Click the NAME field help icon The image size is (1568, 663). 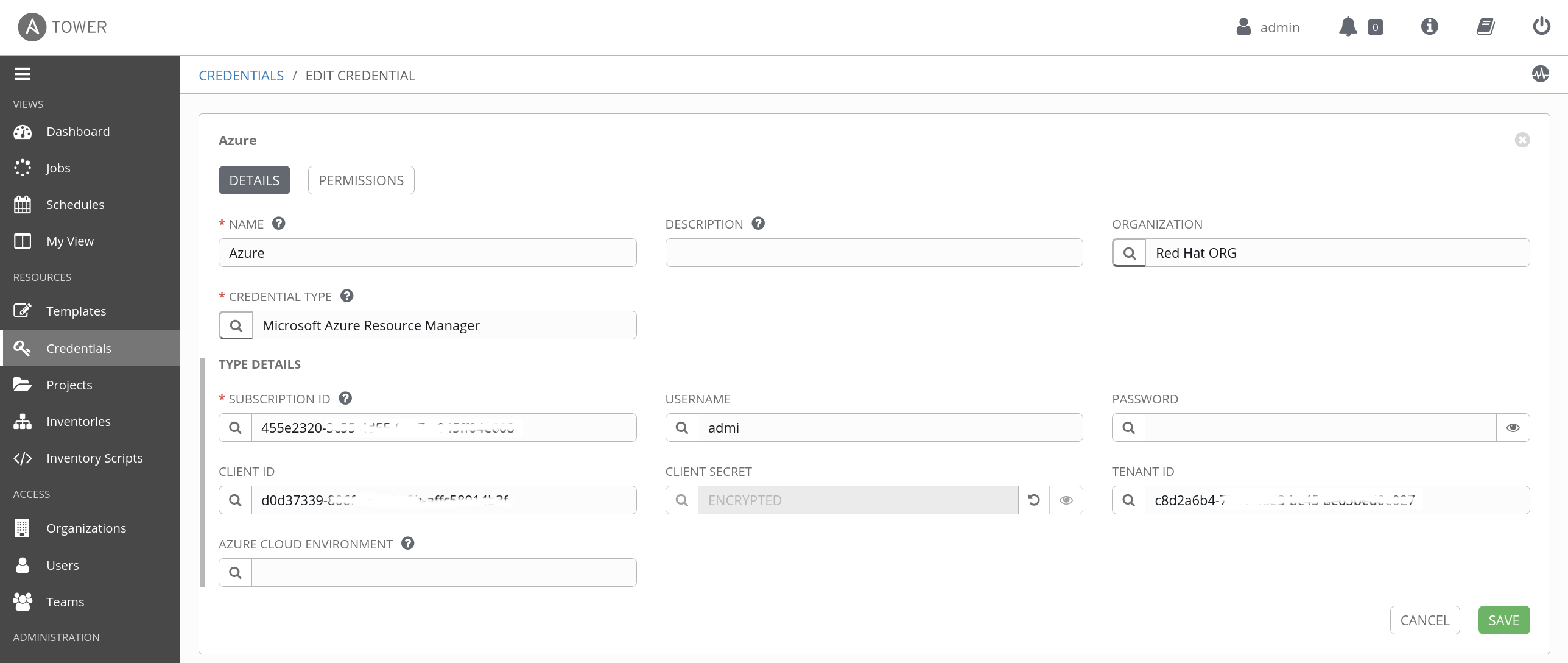click(x=278, y=224)
